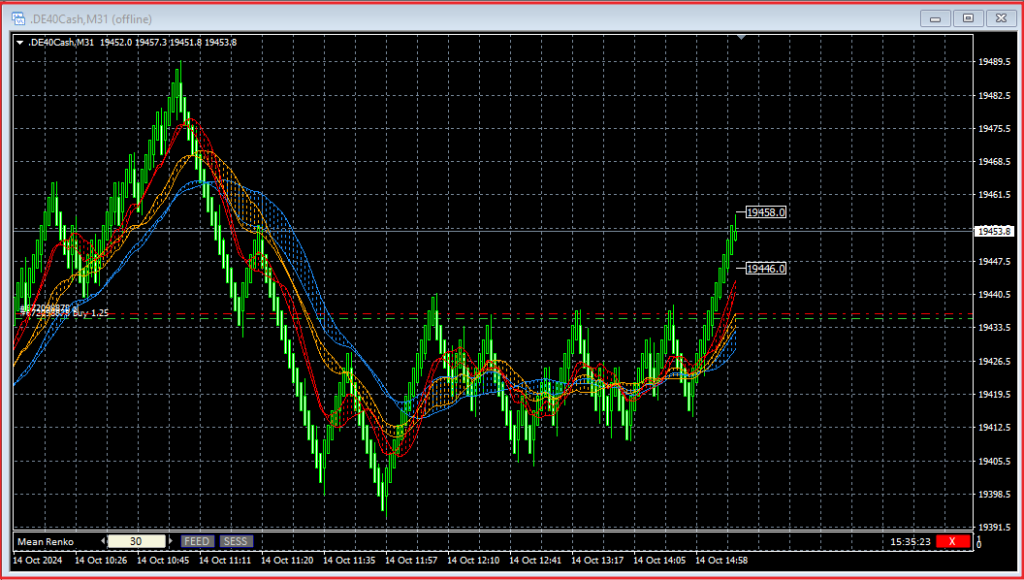
Task: Decrease Mean Renko size with left arrow
Action: tap(101, 541)
